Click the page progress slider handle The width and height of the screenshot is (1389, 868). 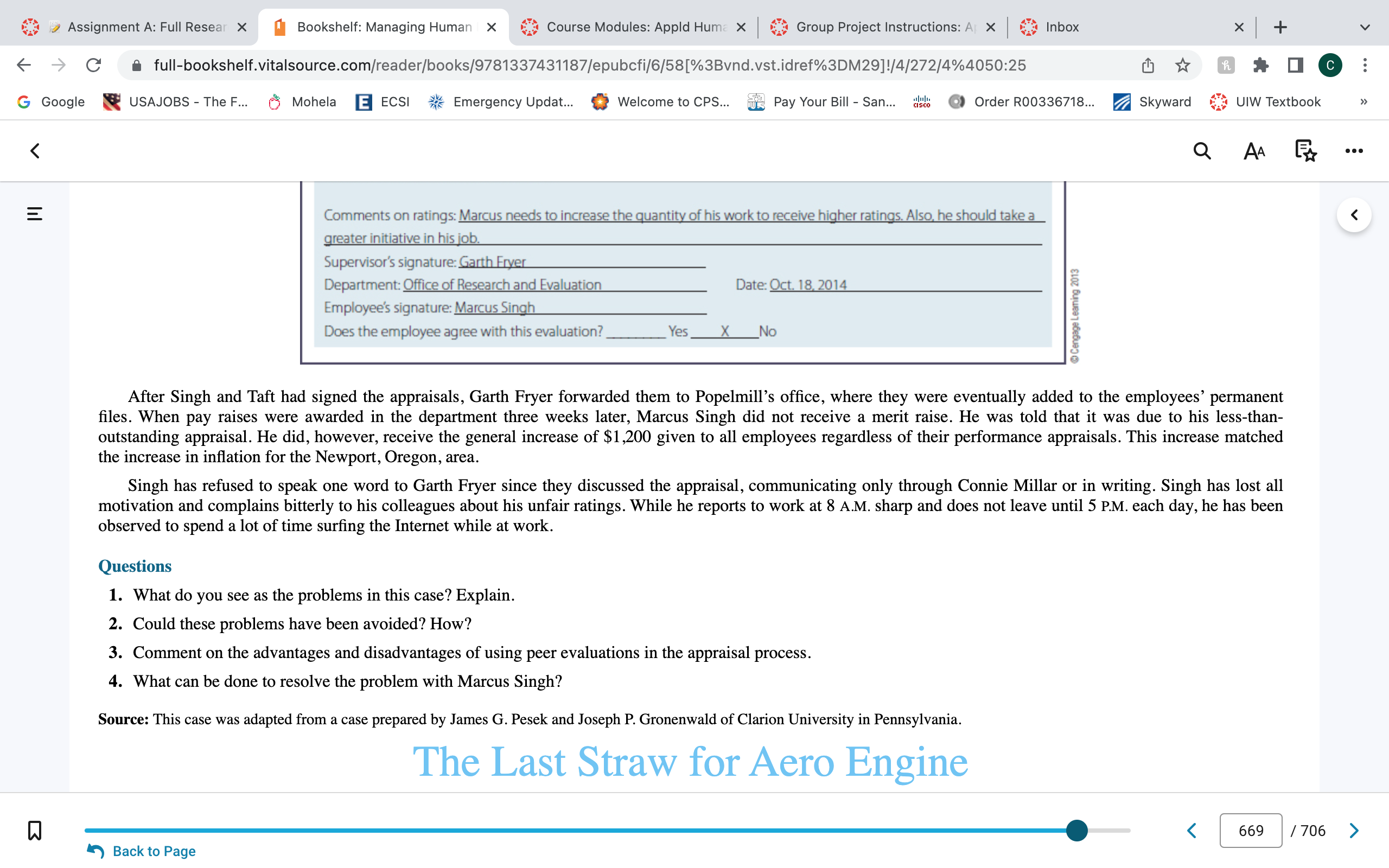click(x=1077, y=830)
